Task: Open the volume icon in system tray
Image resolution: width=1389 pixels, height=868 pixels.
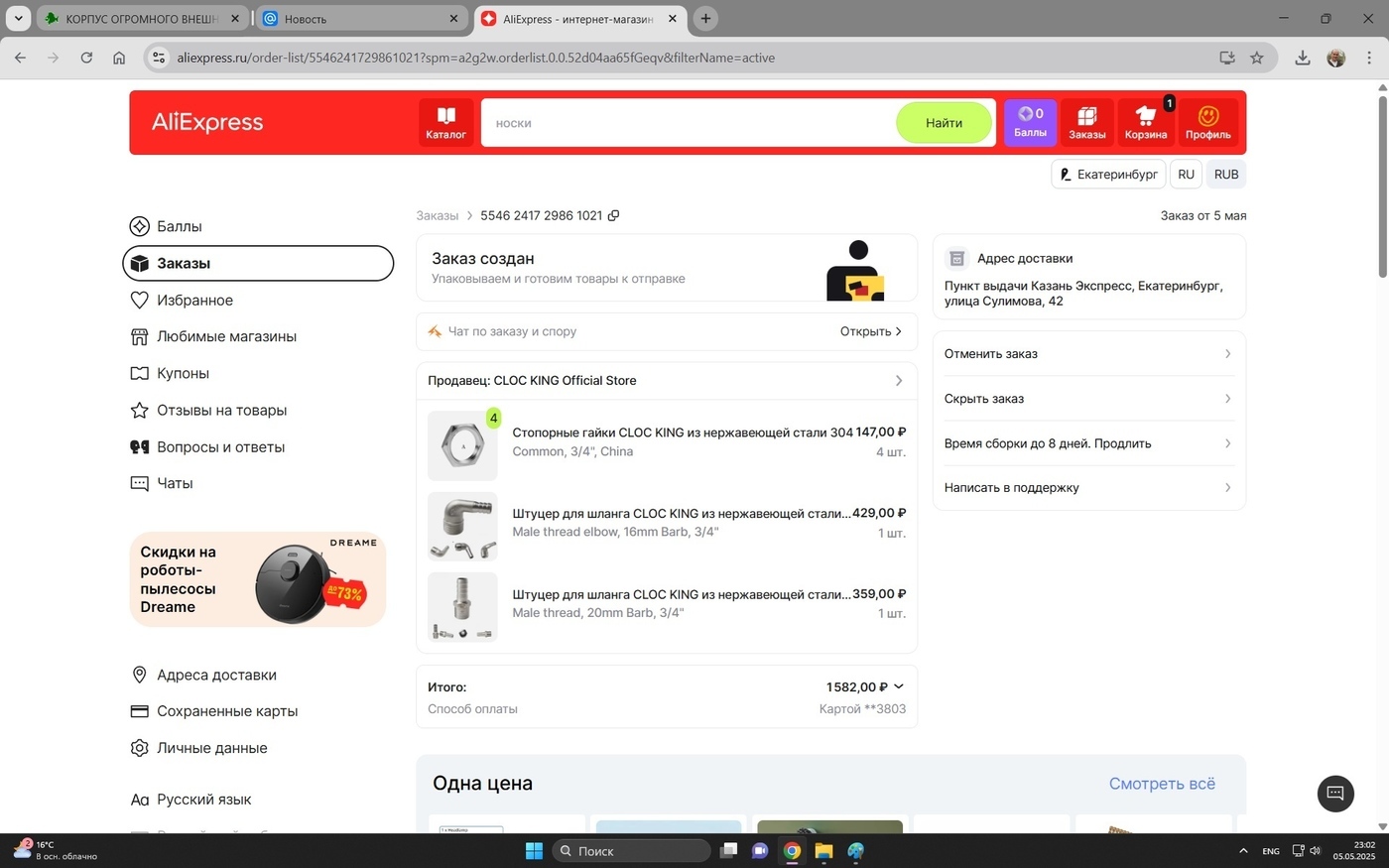Action: 1316,850
